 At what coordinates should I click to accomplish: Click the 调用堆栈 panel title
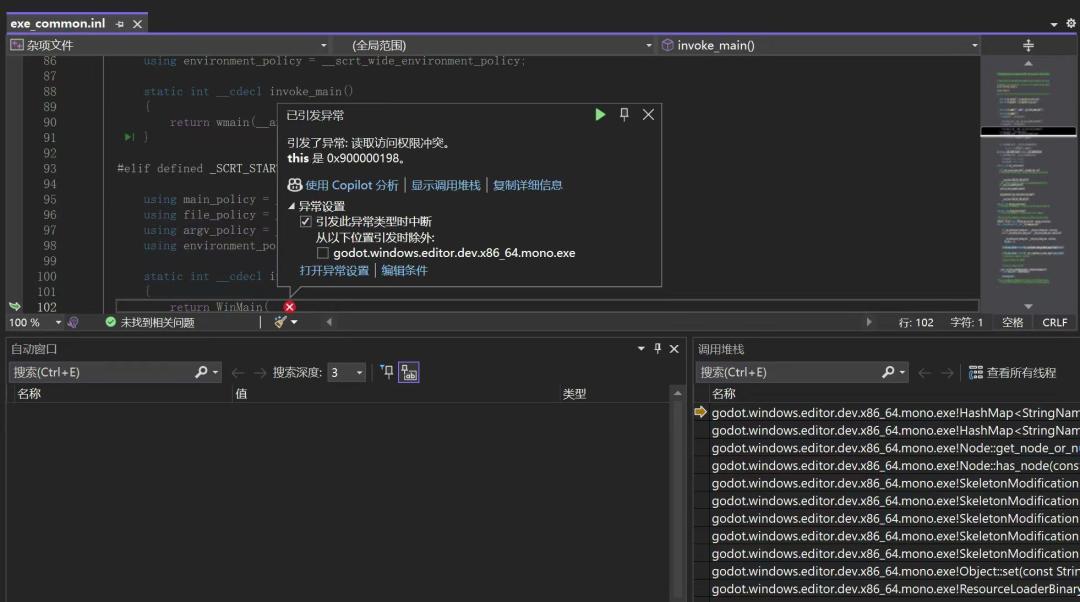pyautogui.click(x=721, y=349)
